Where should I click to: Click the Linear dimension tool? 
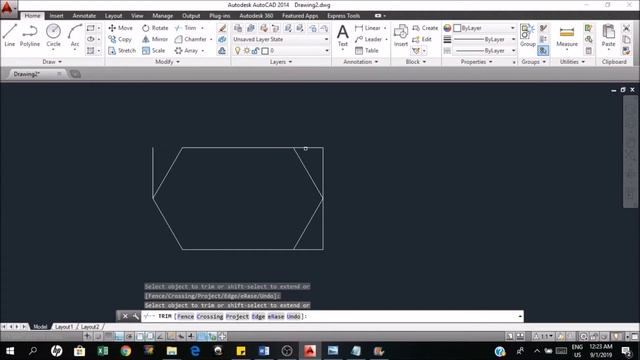click(x=368, y=28)
